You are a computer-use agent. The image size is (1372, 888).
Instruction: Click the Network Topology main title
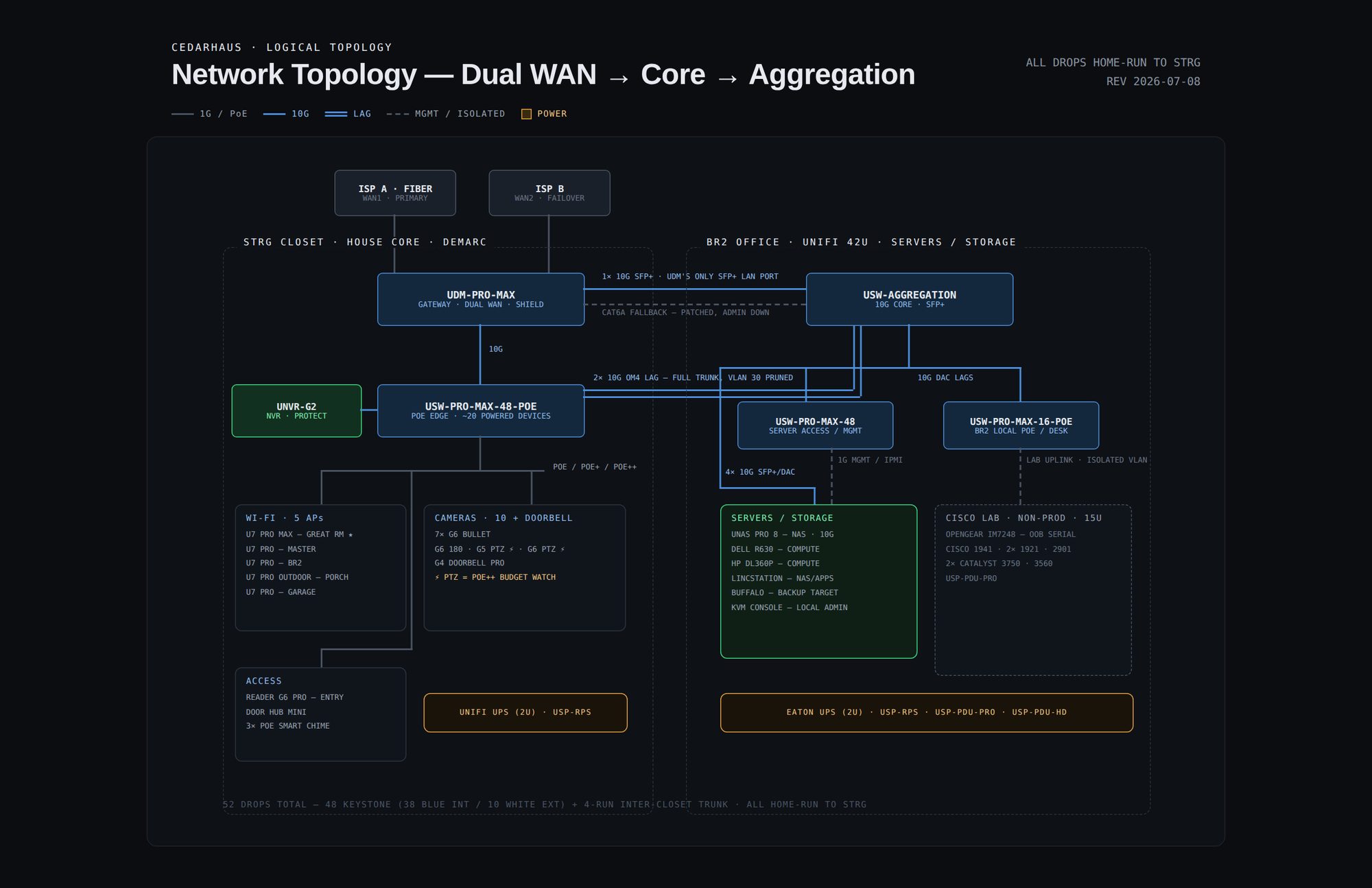[543, 74]
